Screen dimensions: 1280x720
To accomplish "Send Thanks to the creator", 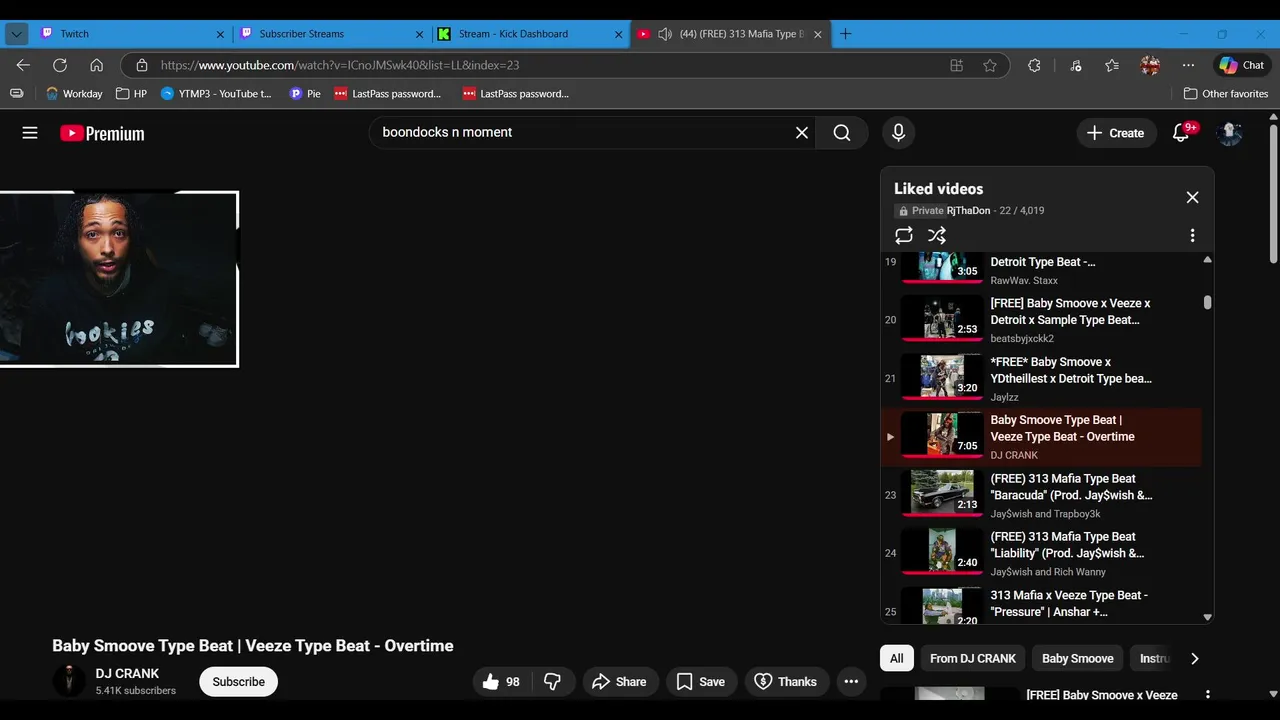I will 786,682.
